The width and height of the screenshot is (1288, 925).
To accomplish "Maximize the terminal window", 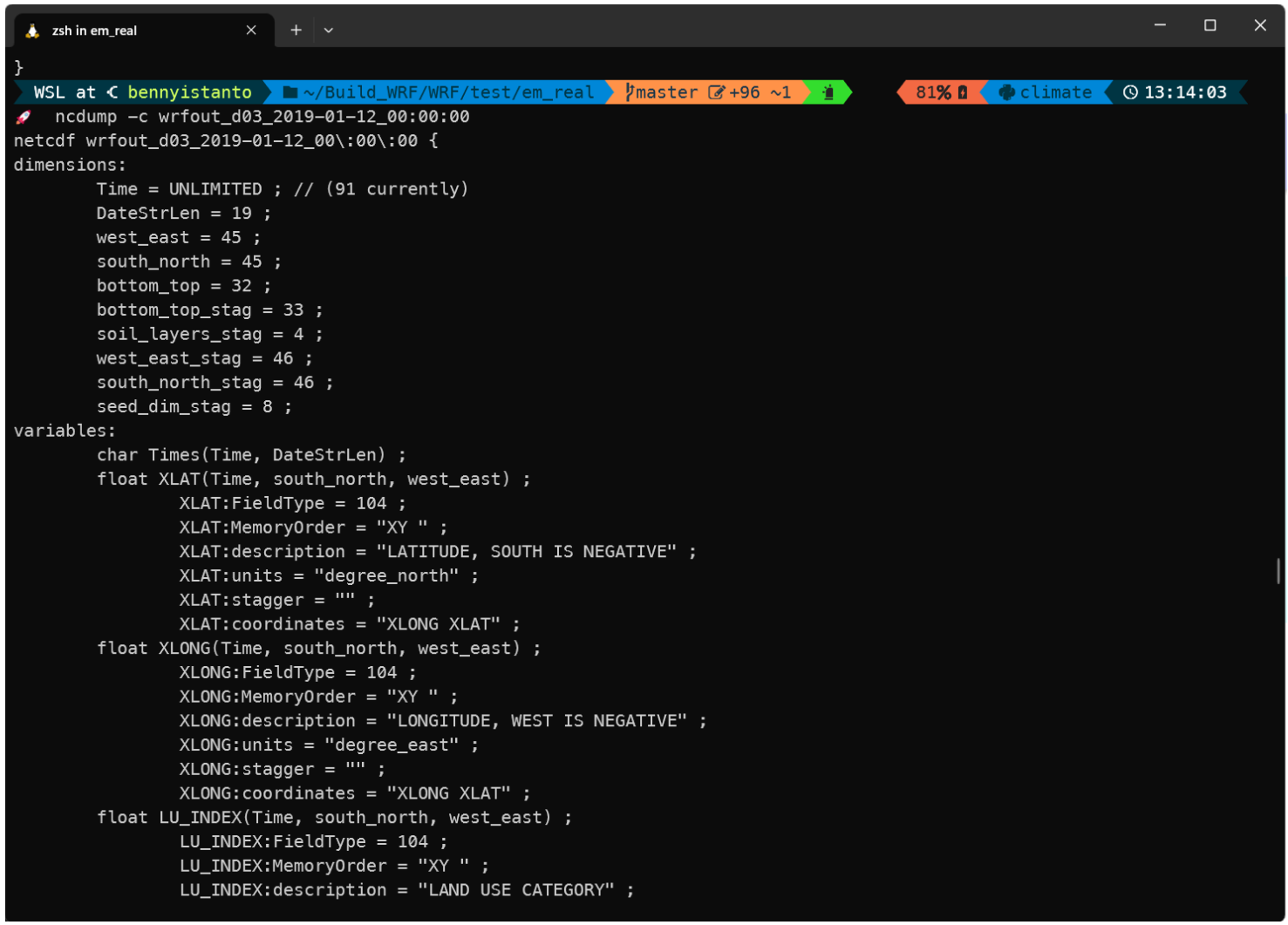I will 1210,25.
